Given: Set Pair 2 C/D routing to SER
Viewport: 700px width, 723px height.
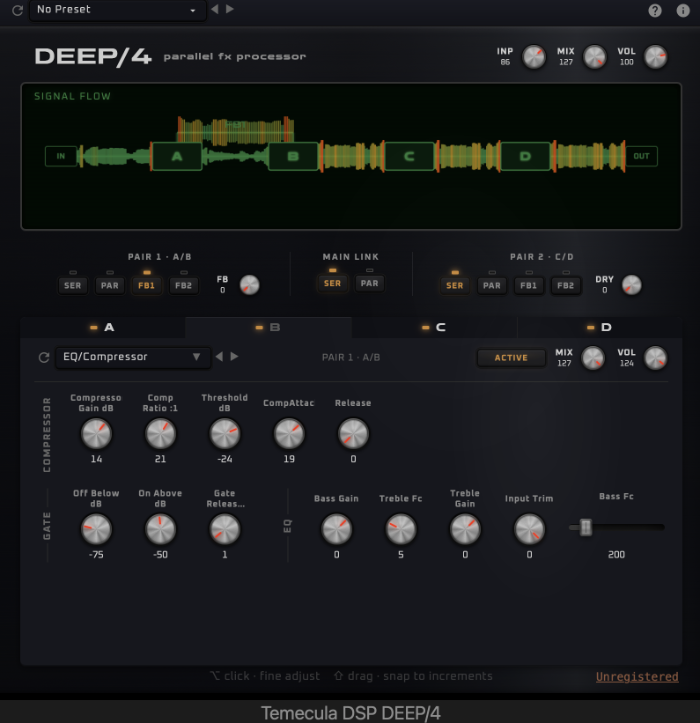Looking at the screenshot, I should pyautogui.click(x=455, y=285).
